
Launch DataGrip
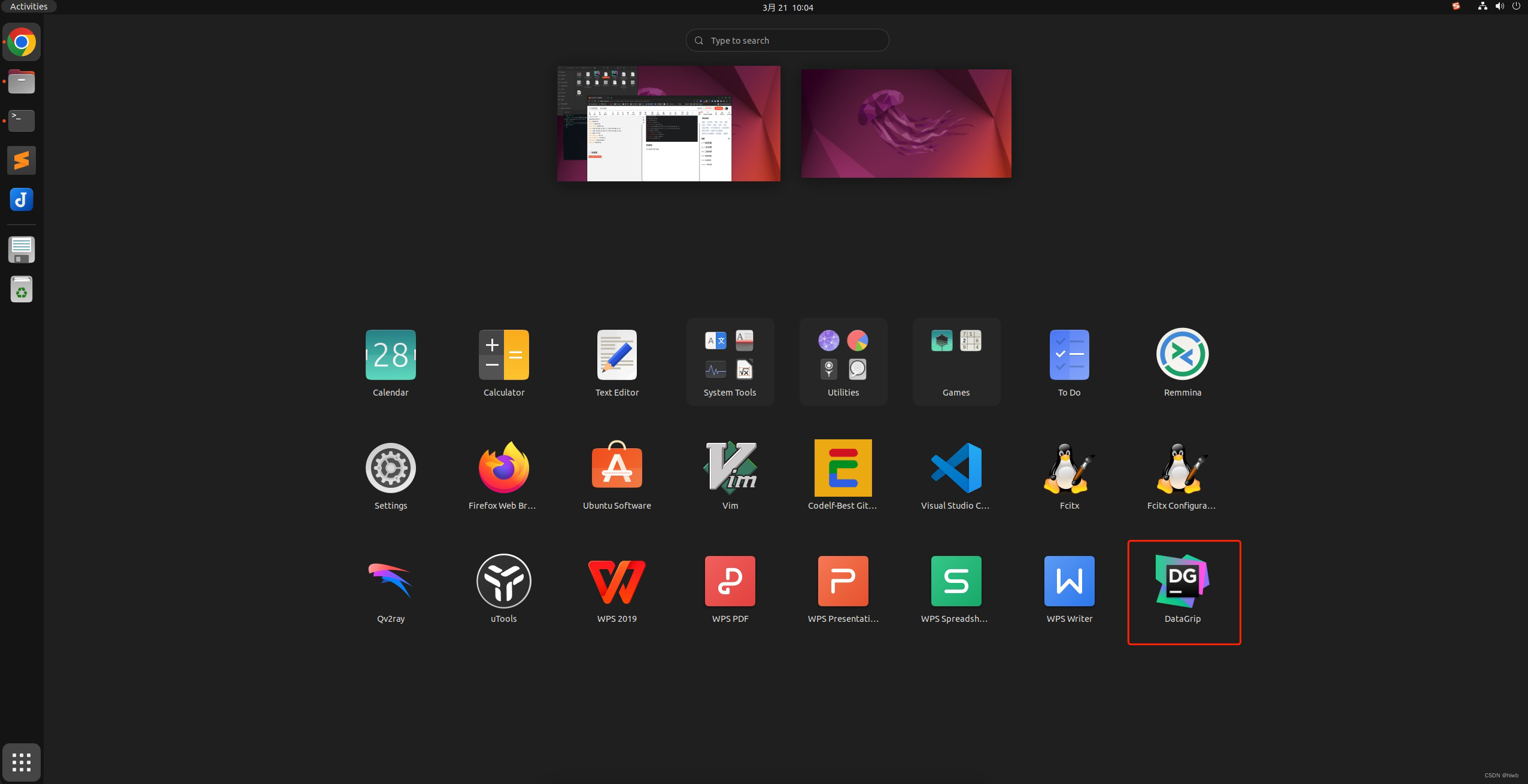(x=1182, y=588)
